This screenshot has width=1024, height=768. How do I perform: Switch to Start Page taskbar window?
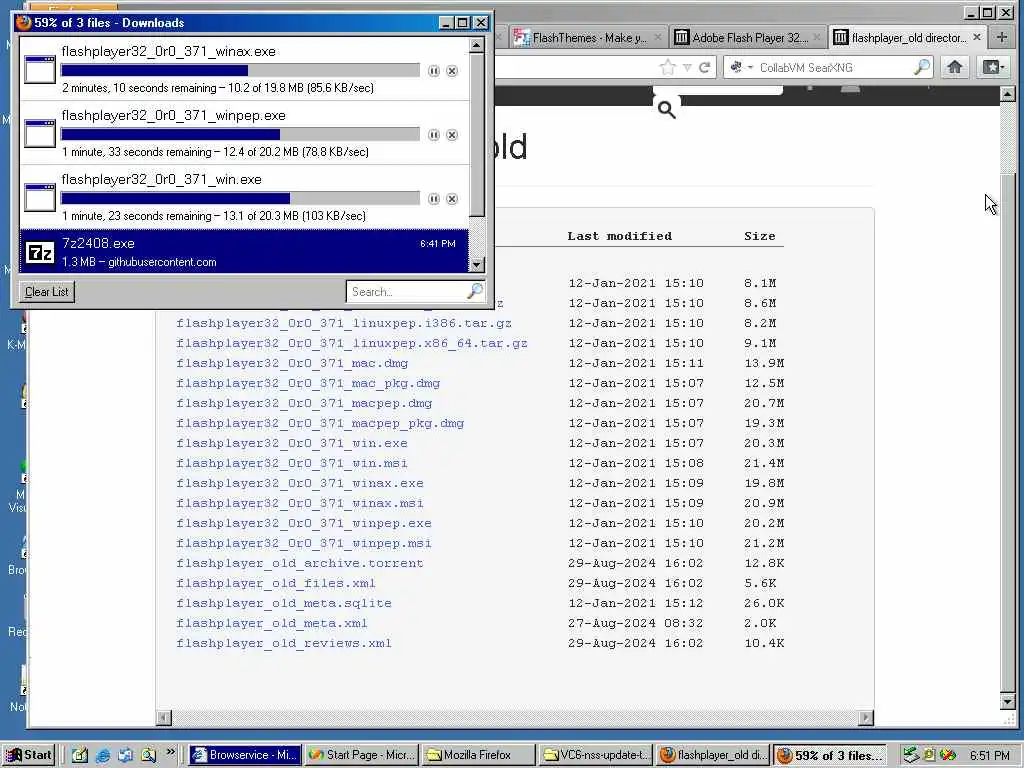click(362, 755)
